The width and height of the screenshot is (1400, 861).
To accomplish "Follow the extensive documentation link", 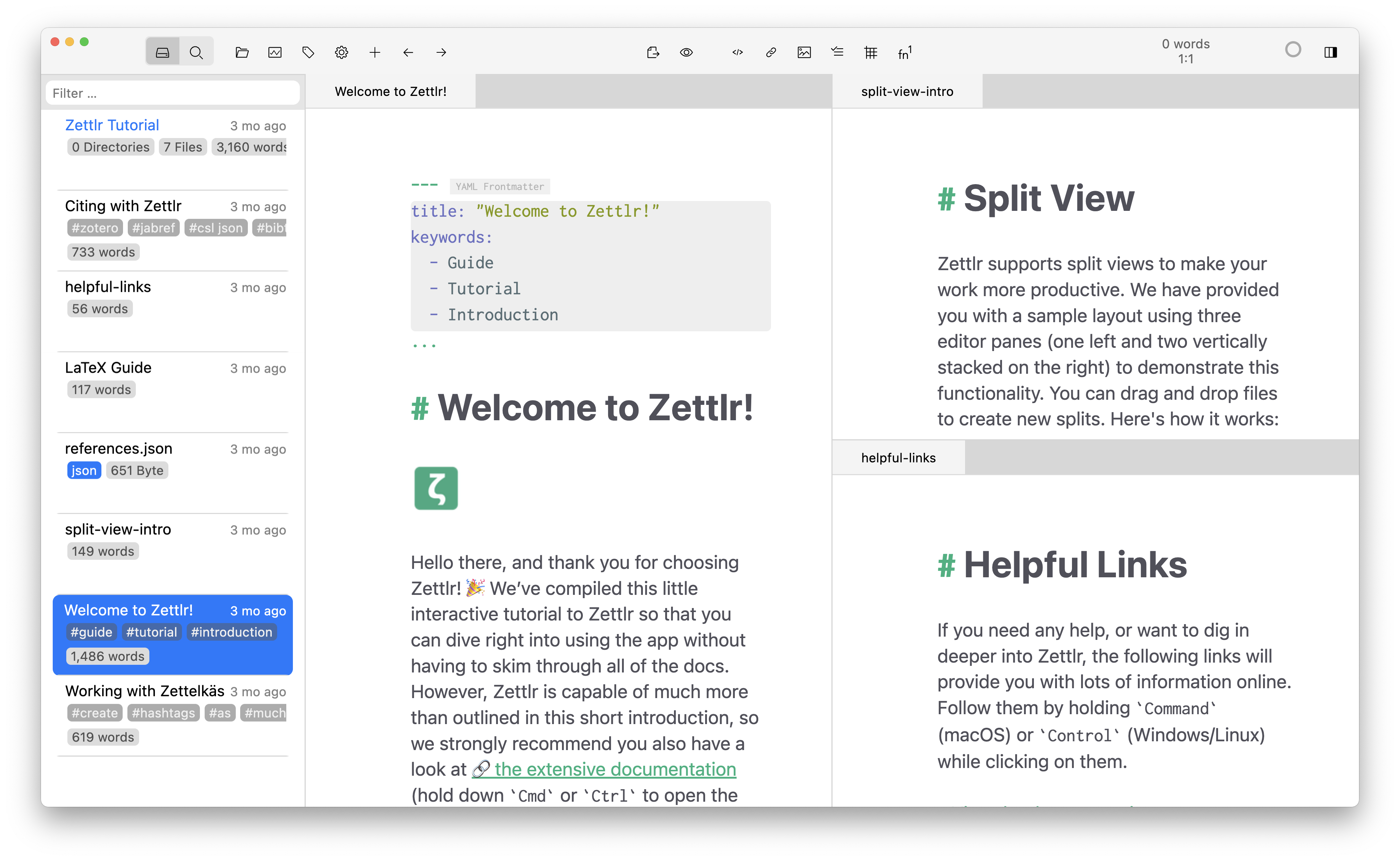I will coord(603,769).
